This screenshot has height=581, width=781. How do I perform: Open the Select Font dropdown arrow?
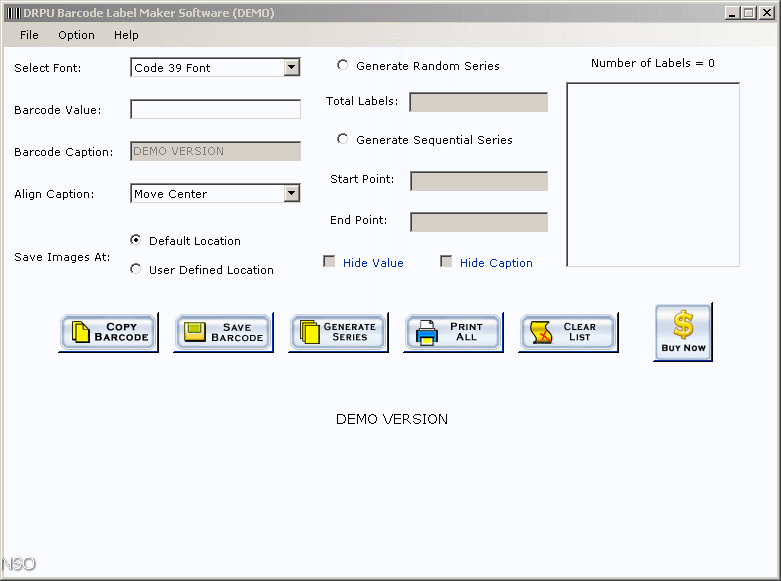click(x=292, y=67)
